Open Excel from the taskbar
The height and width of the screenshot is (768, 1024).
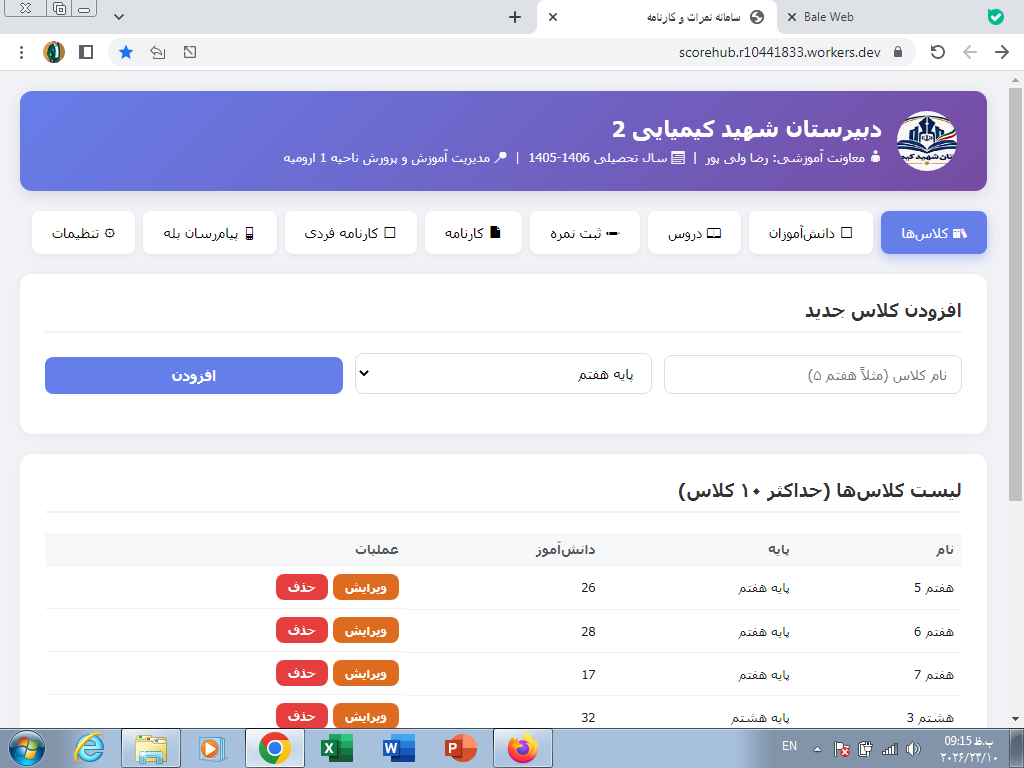point(336,748)
